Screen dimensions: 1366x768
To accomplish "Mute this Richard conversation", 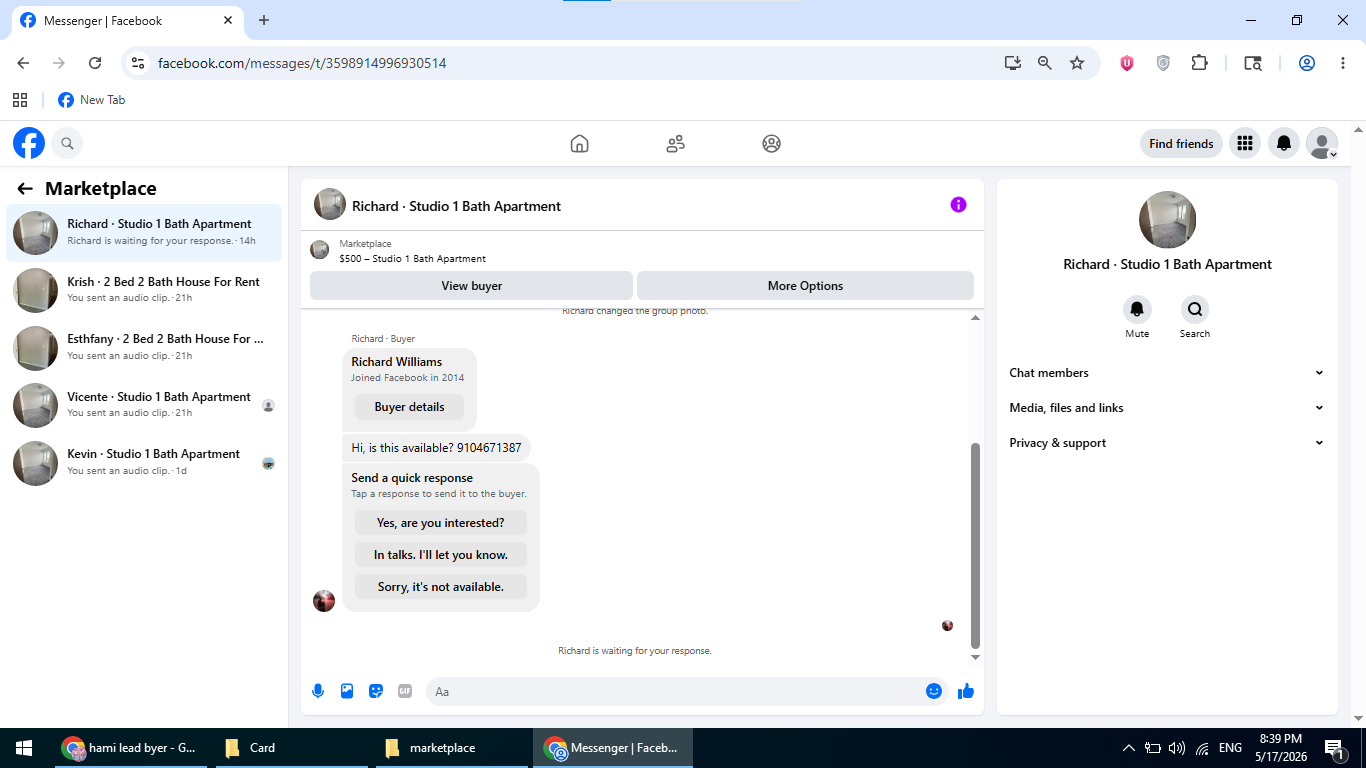I will point(1137,309).
